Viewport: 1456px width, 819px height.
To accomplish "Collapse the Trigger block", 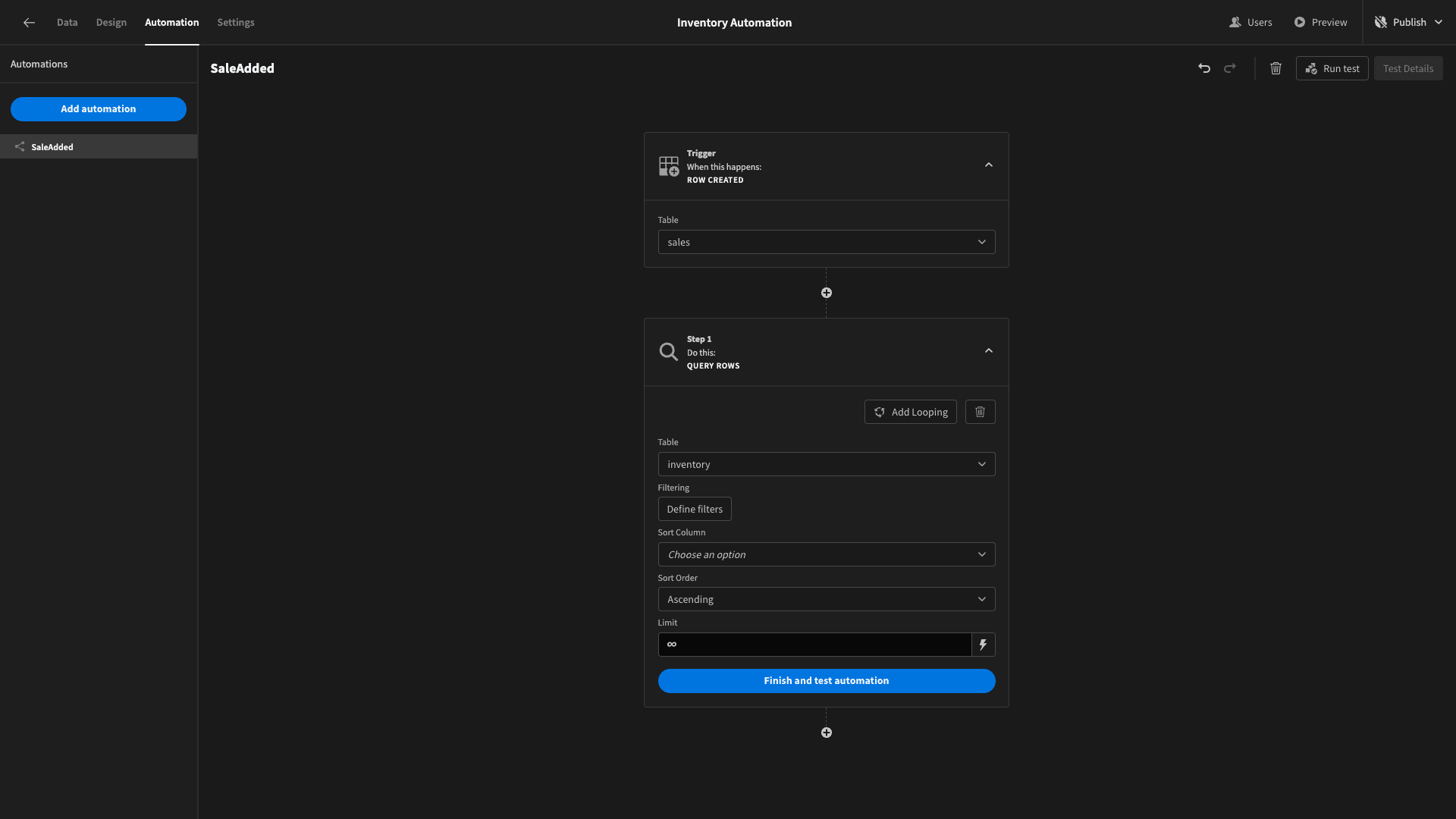I will pyautogui.click(x=989, y=165).
